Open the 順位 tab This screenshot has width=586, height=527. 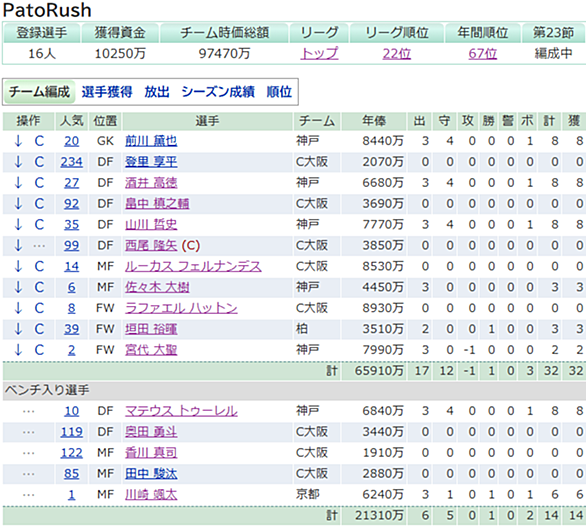(x=279, y=92)
